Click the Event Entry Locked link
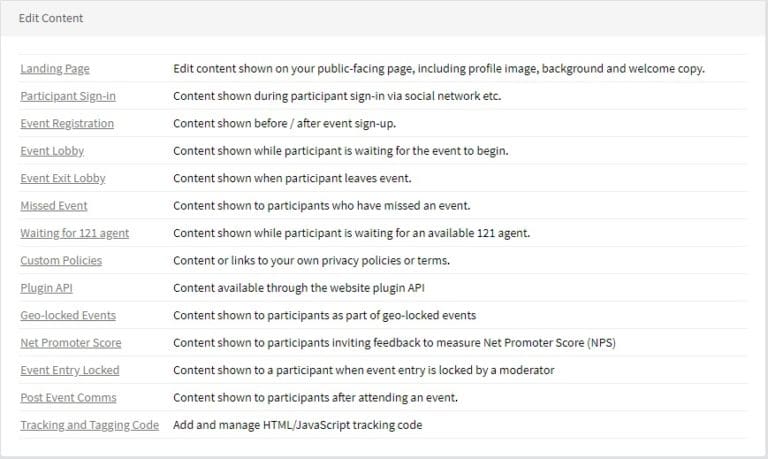The width and height of the screenshot is (768, 459). 70,370
